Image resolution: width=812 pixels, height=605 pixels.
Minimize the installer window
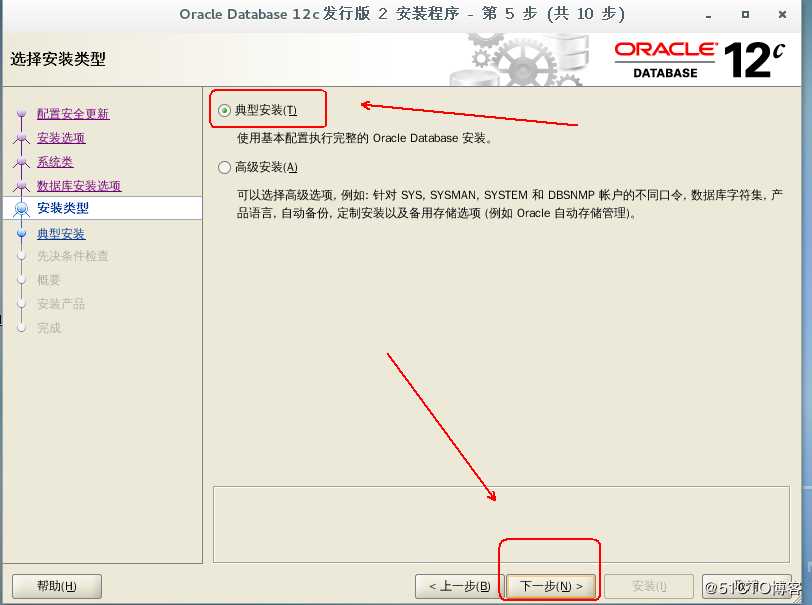coord(708,15)
